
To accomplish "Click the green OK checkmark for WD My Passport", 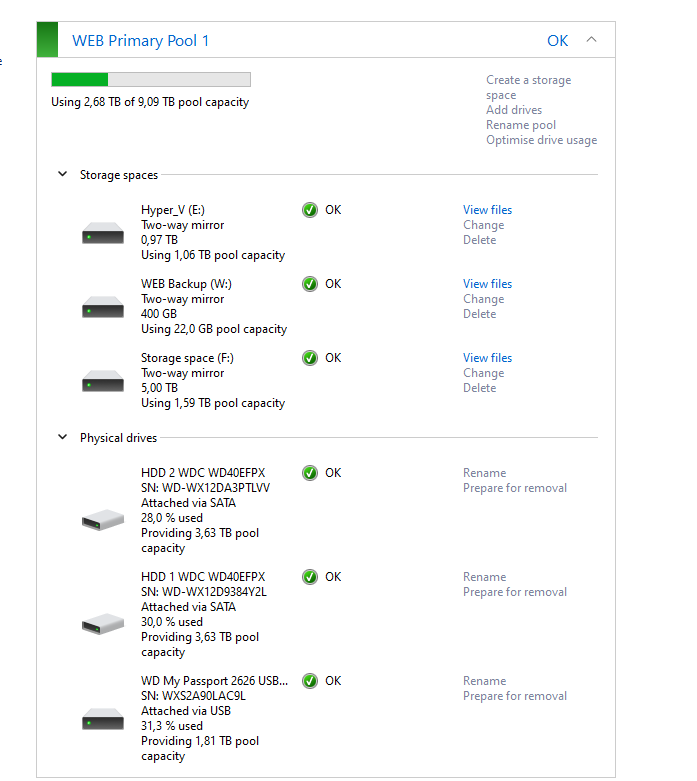I will [x=310, y=681].
